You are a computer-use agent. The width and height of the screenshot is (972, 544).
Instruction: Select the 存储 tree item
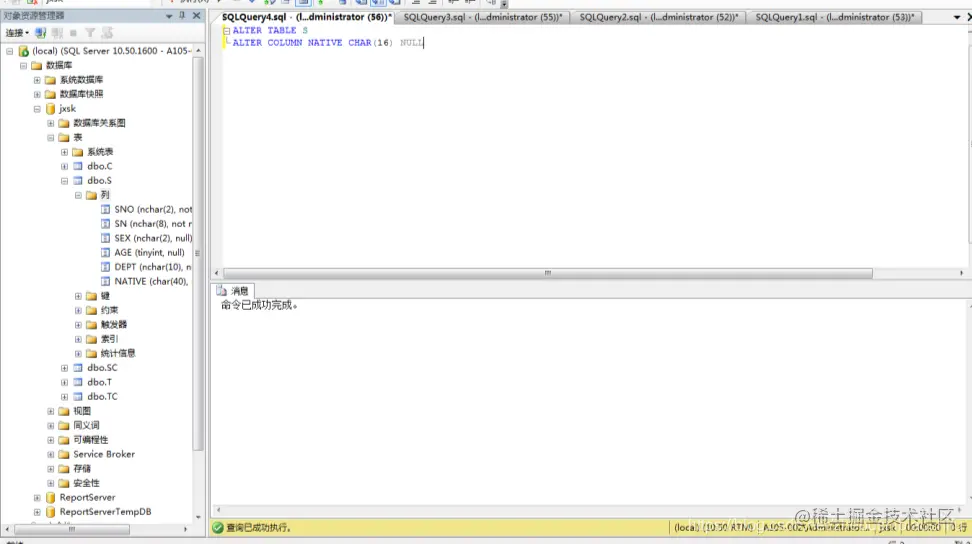pyautogui.click(x=82, y=469)
